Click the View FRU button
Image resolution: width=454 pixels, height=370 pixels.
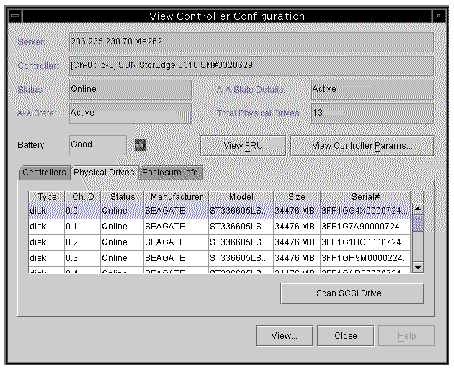coord(243,146)
